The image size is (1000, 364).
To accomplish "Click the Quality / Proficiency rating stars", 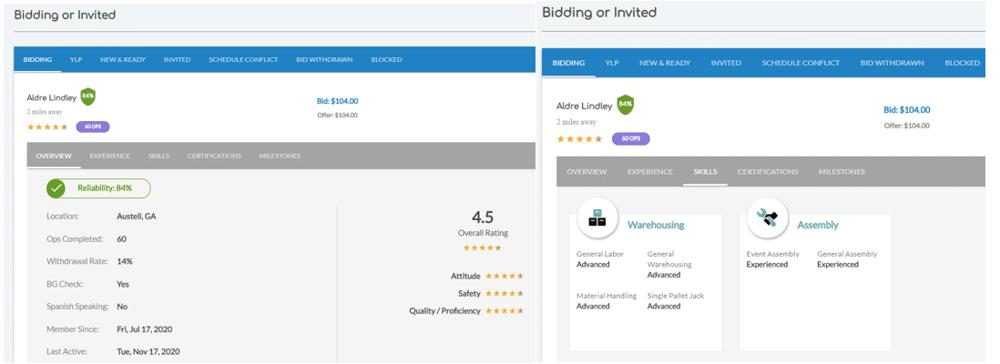I will click(x=504, y=310).
